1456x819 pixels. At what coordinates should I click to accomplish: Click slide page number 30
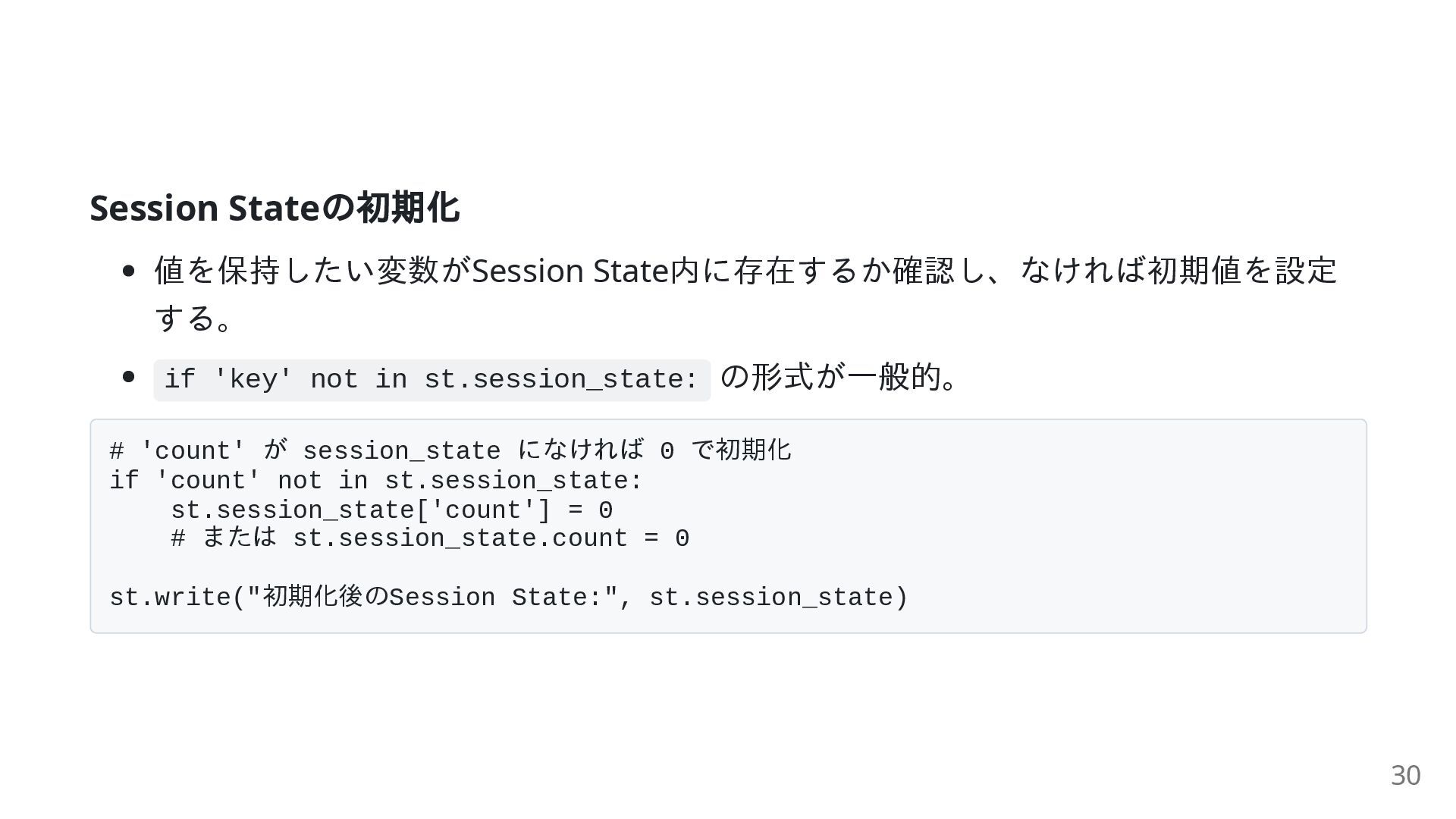point(1404,775)
